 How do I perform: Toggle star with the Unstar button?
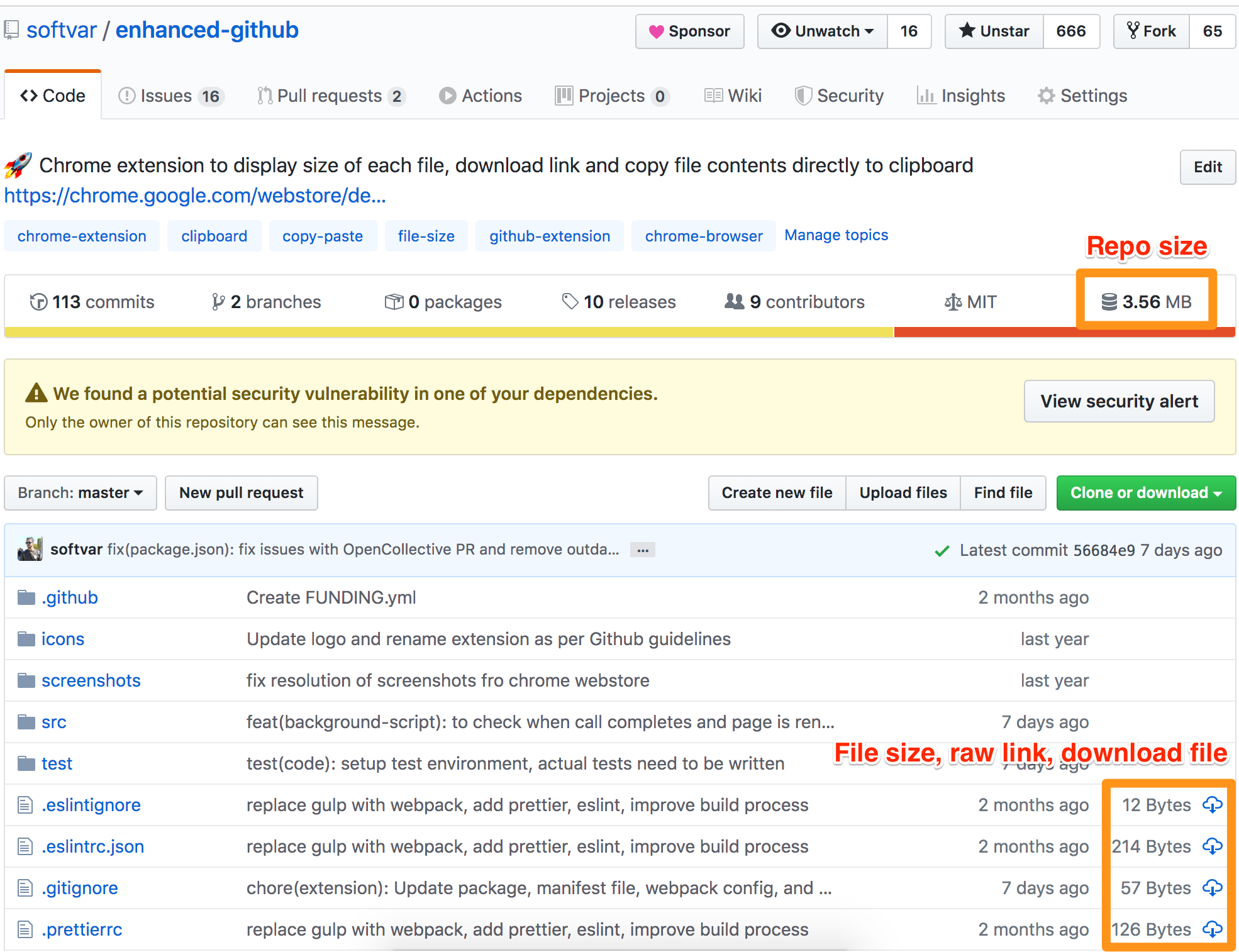pyautogui.click(x=994, y=31)
